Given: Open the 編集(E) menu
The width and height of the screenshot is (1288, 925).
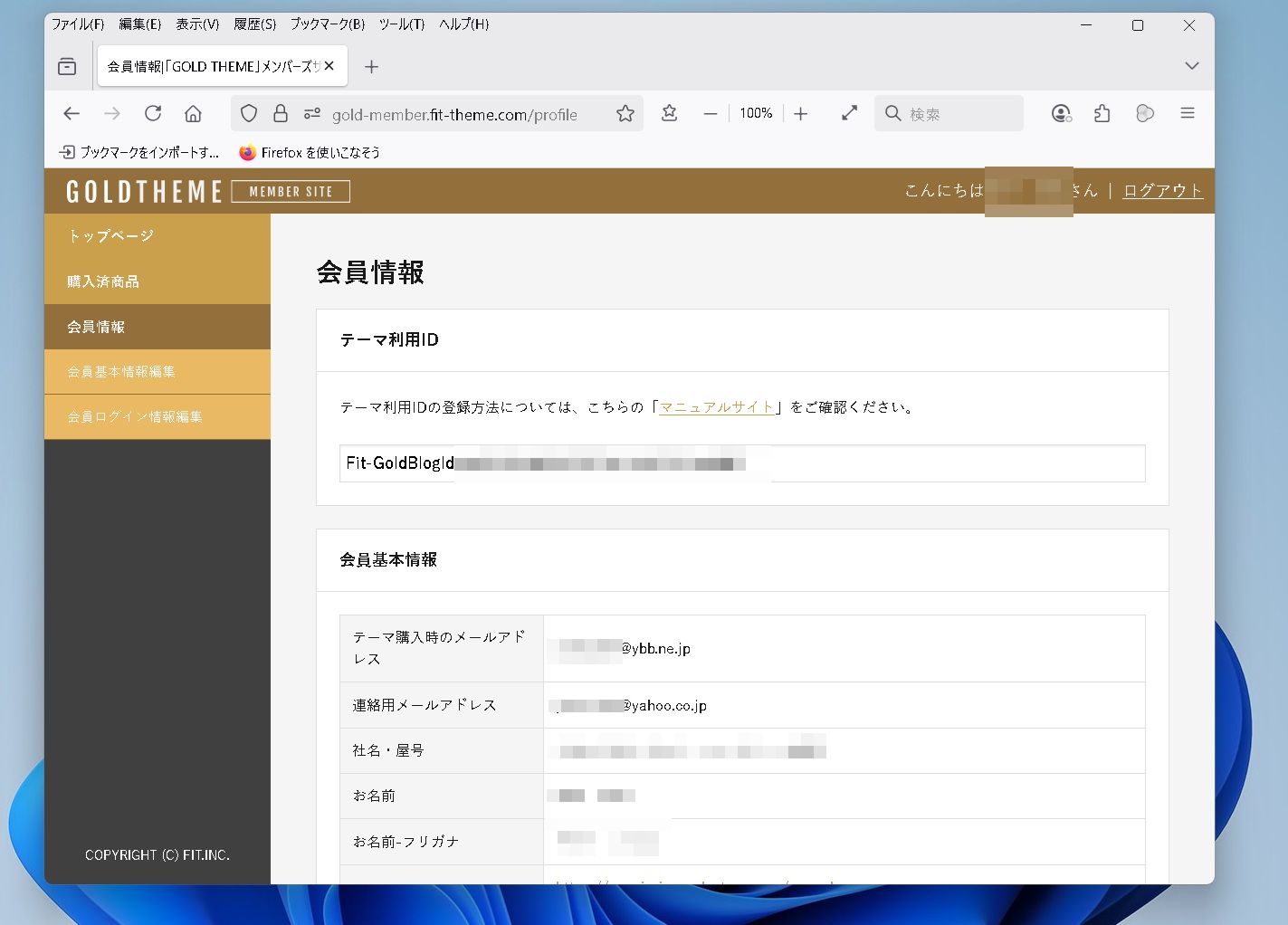Looking at the screenshot, I should pyautogui.click(x=140, y=24).
